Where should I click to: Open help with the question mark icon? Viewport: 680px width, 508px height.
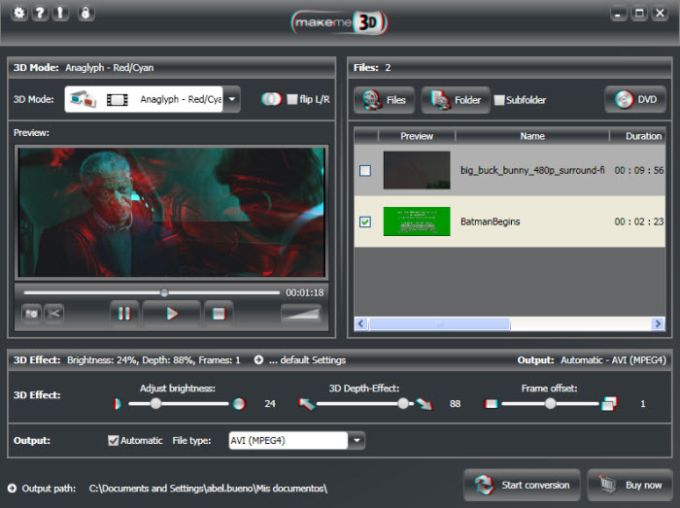[x=39, y=13]
